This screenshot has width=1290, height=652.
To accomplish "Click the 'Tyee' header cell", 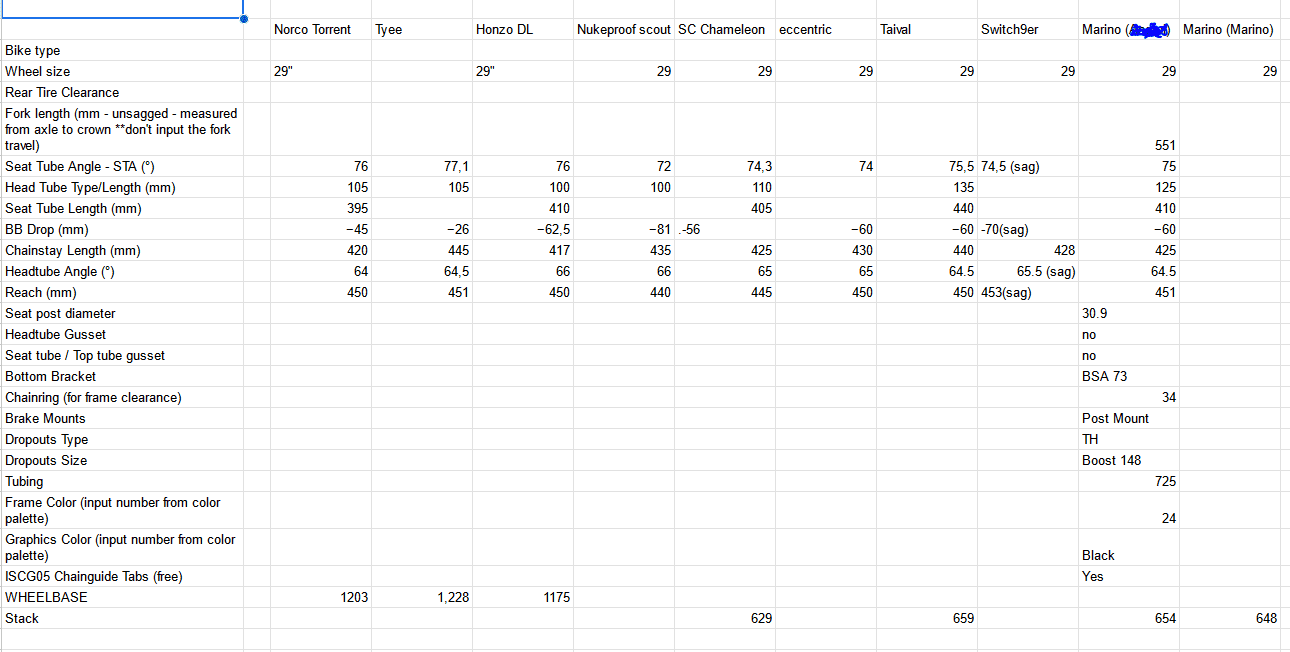I will tap(422, 30).
